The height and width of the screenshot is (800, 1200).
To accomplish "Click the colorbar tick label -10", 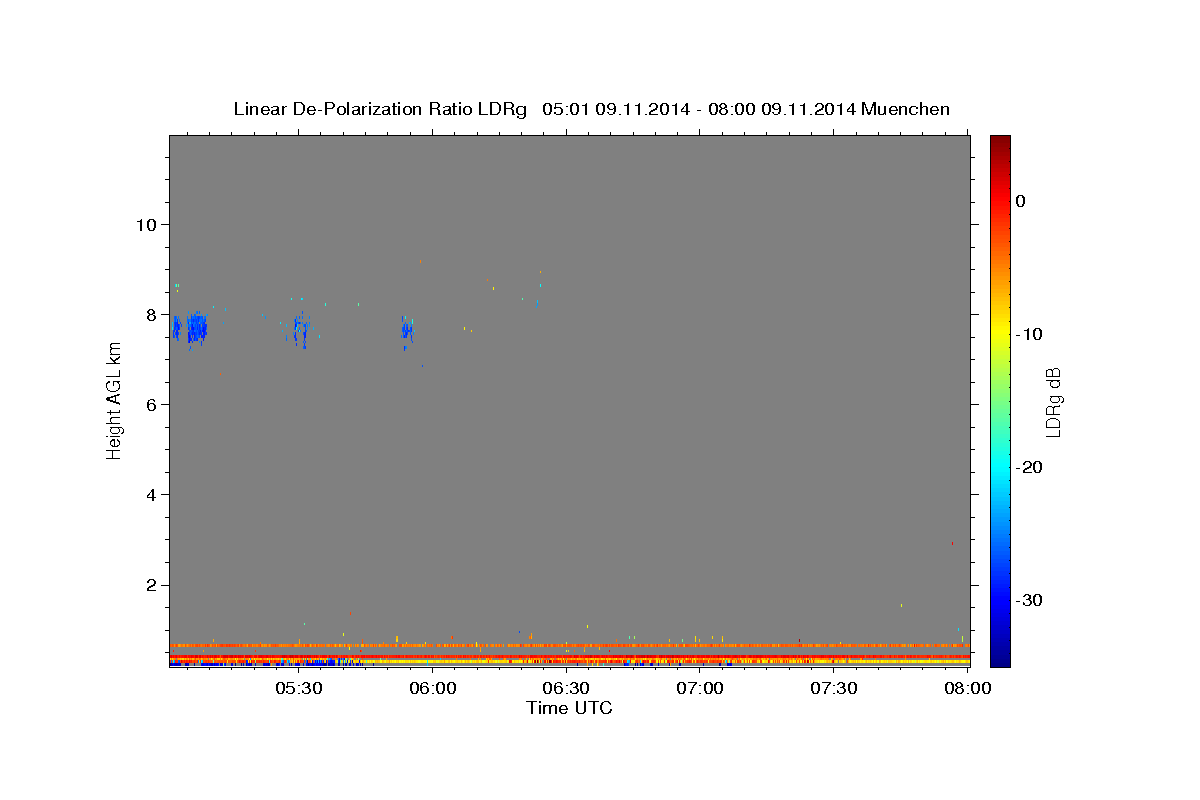I will tap(1030, 334).
